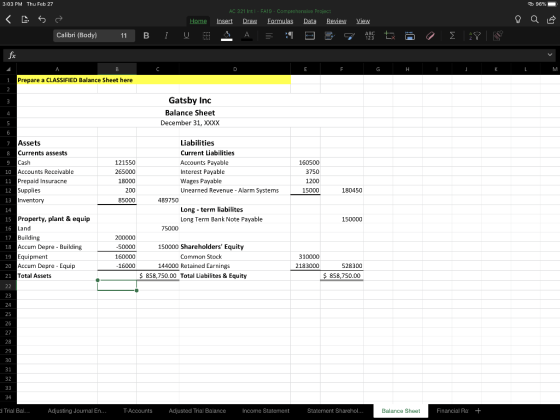Select the Gatsby Inc title cell
Screen dimensions: 560x420
(x=190, y=100)
